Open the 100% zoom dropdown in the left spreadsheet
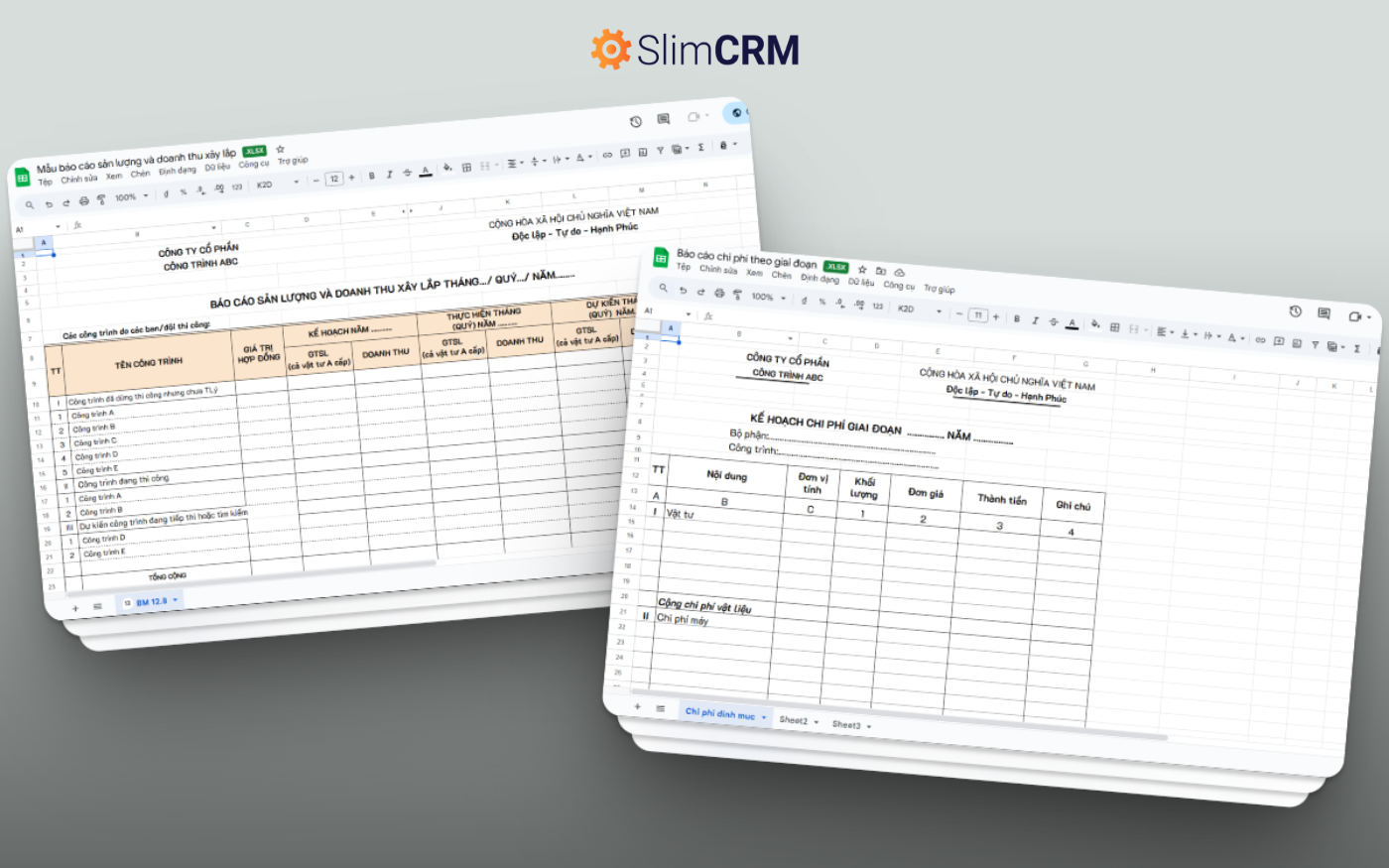 point(130,197)
